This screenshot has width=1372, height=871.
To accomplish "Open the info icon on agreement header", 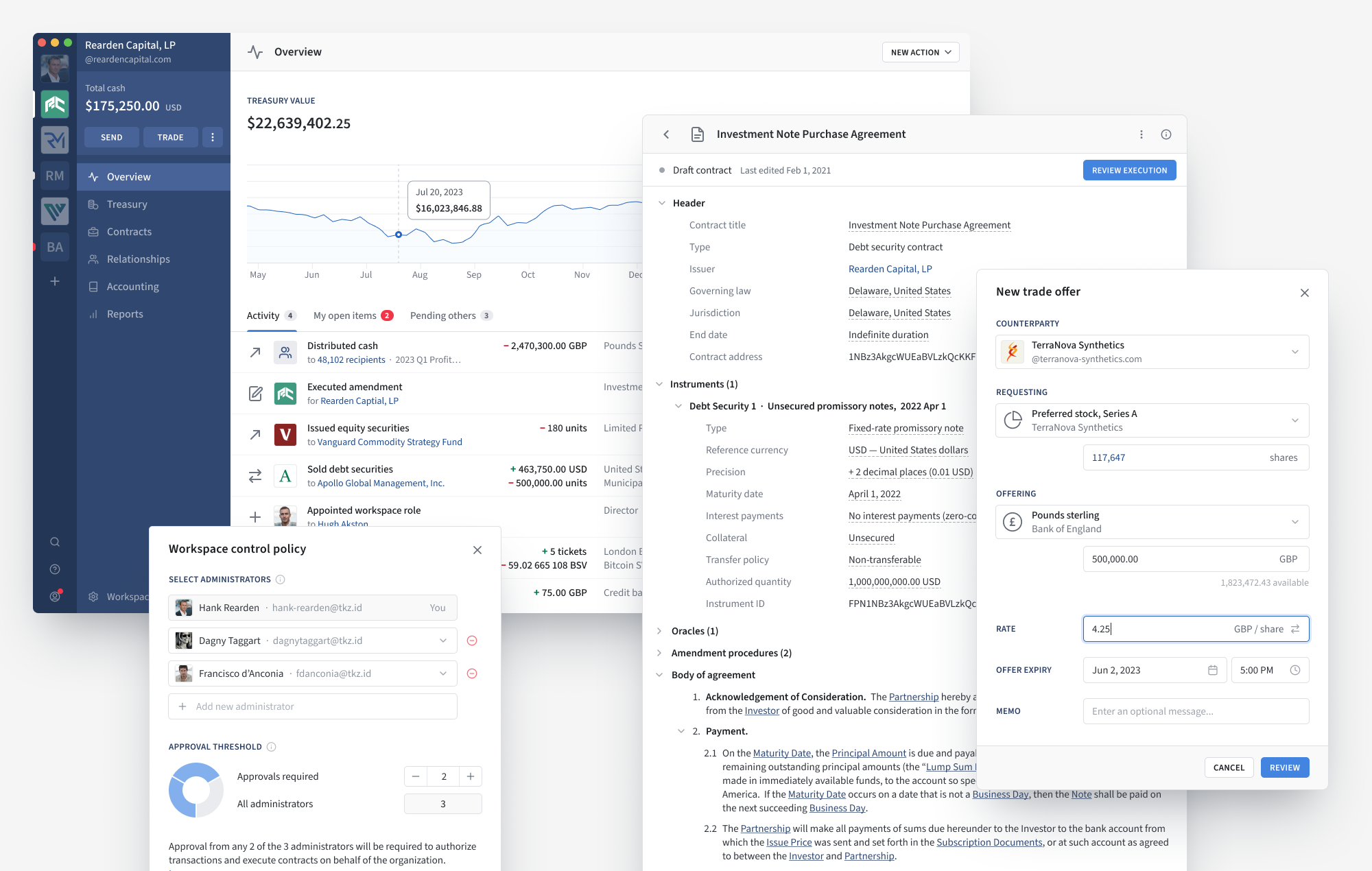I will point(1166,134).
